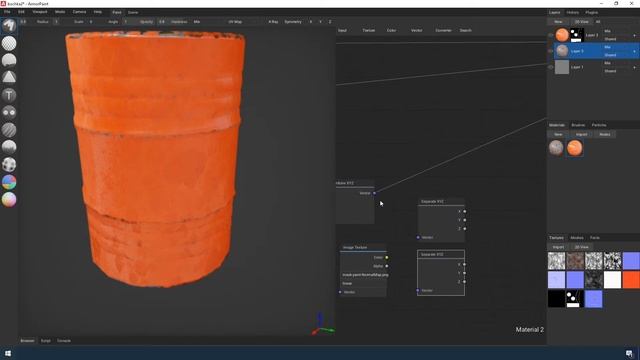Open Windows notification center icon
This screenshot has height=360, width=640.
[x=629, y=353]
